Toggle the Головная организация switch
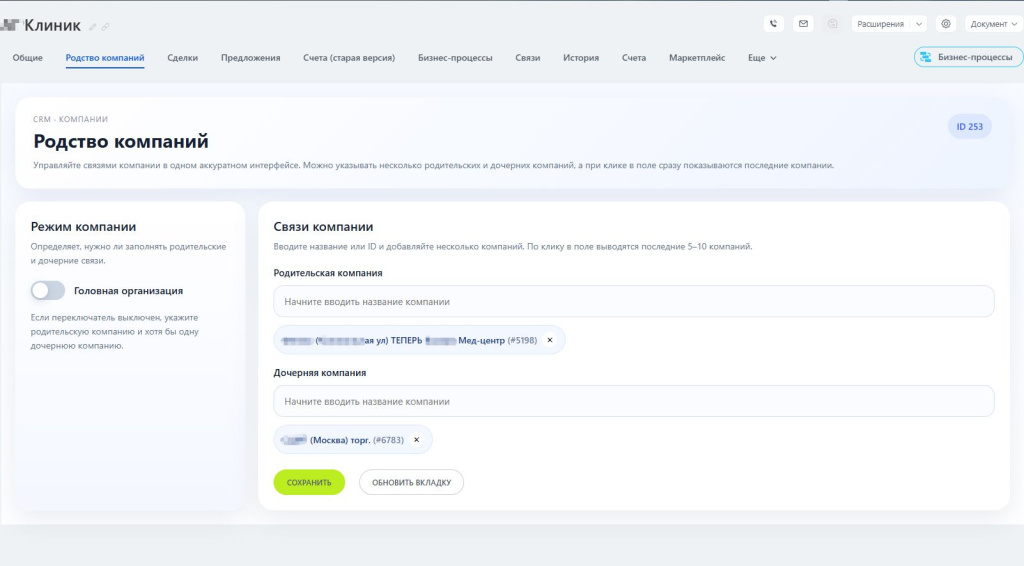This screenshot has width=1024, height=566. 48,291
